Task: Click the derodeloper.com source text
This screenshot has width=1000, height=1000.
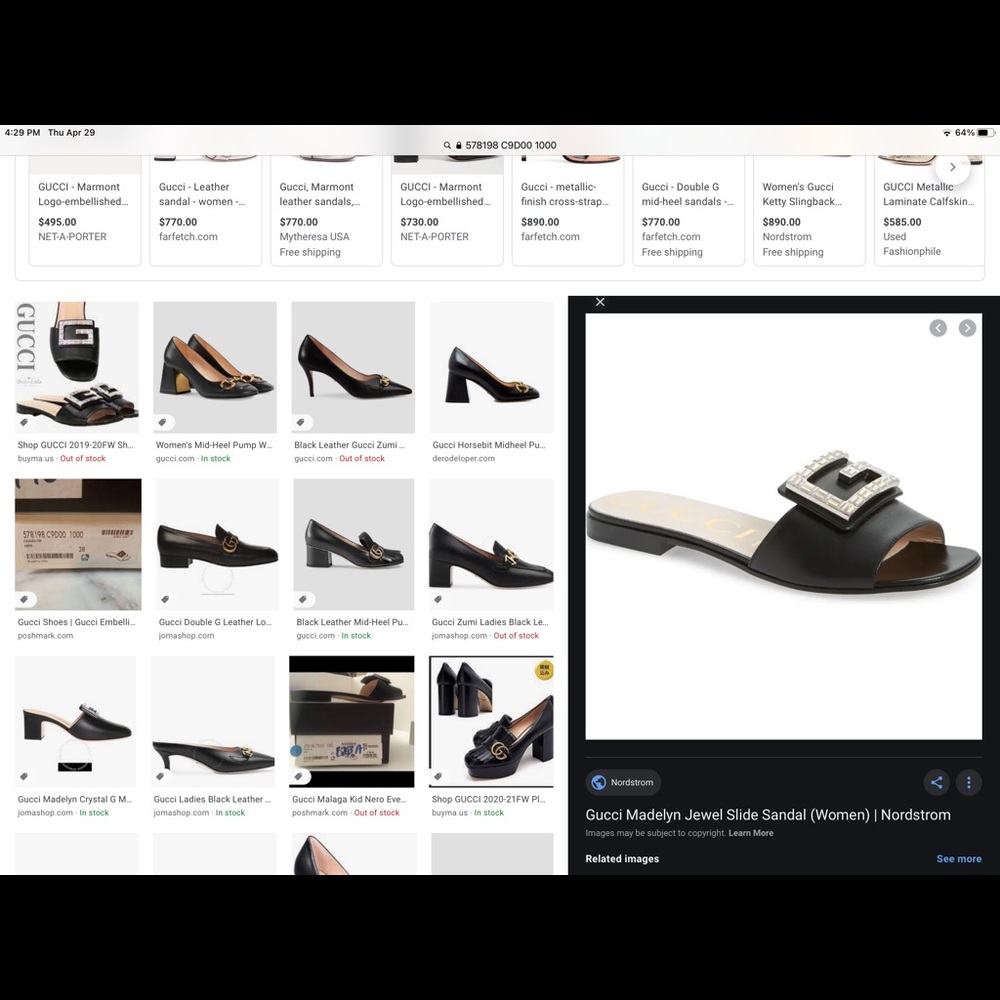Action: [464, 459]
